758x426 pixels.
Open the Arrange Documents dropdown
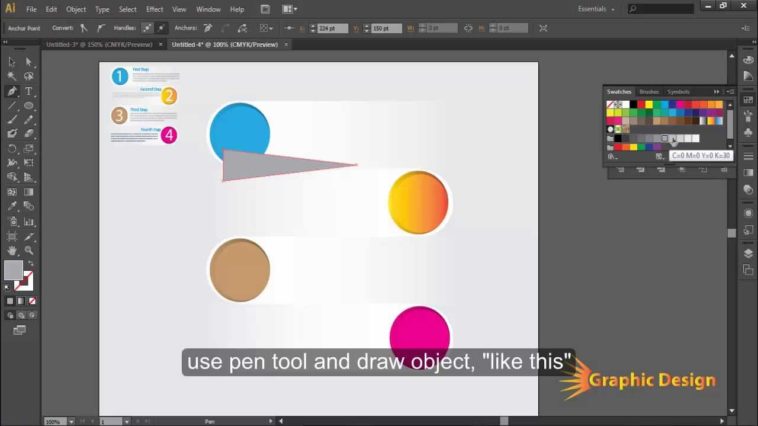point(289,9)
